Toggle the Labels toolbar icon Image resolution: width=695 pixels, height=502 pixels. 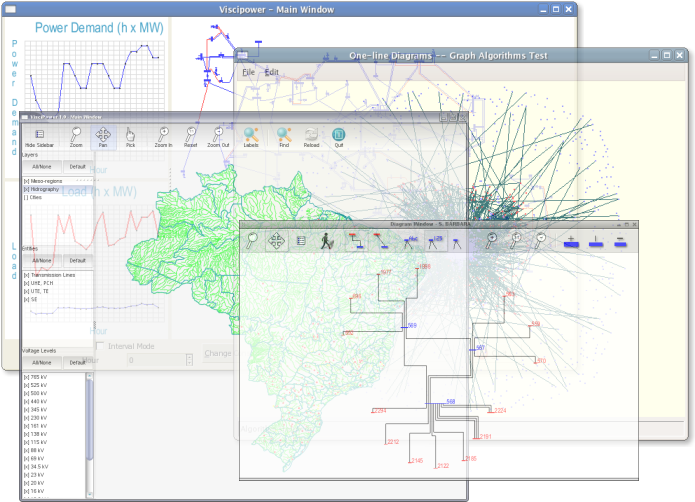[251, 137]
